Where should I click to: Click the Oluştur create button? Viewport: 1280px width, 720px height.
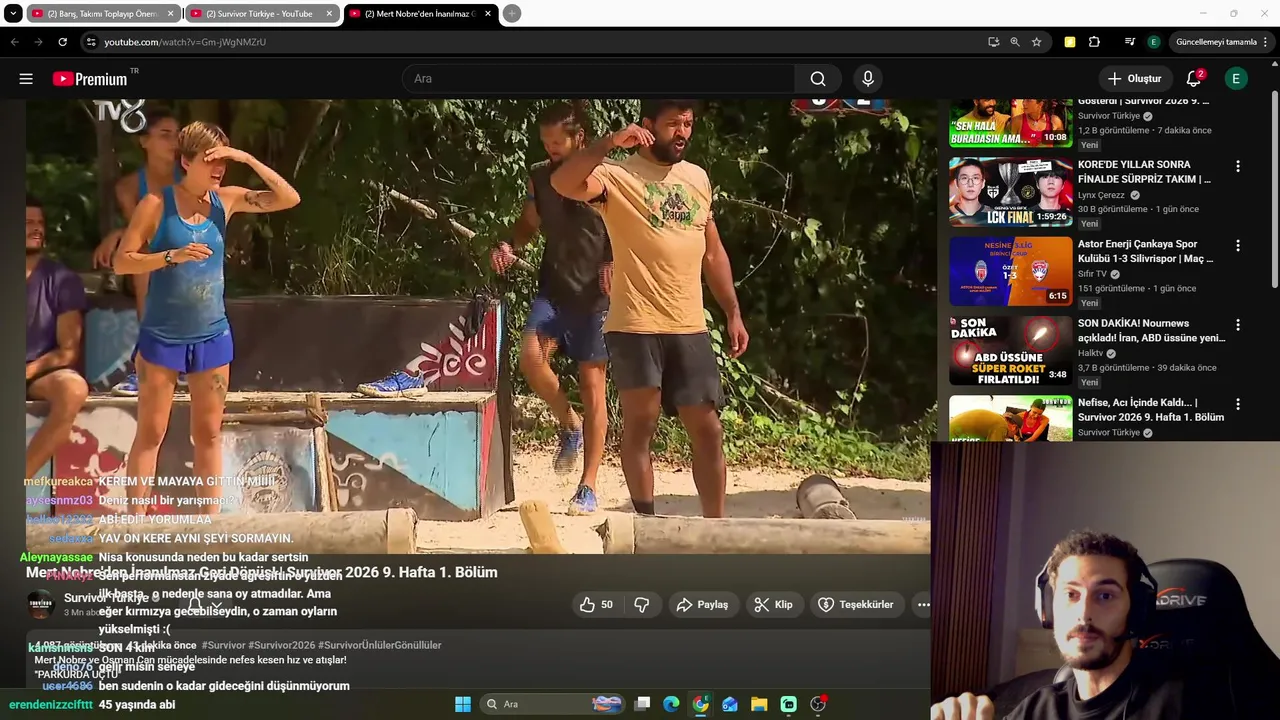[1134, 79]
